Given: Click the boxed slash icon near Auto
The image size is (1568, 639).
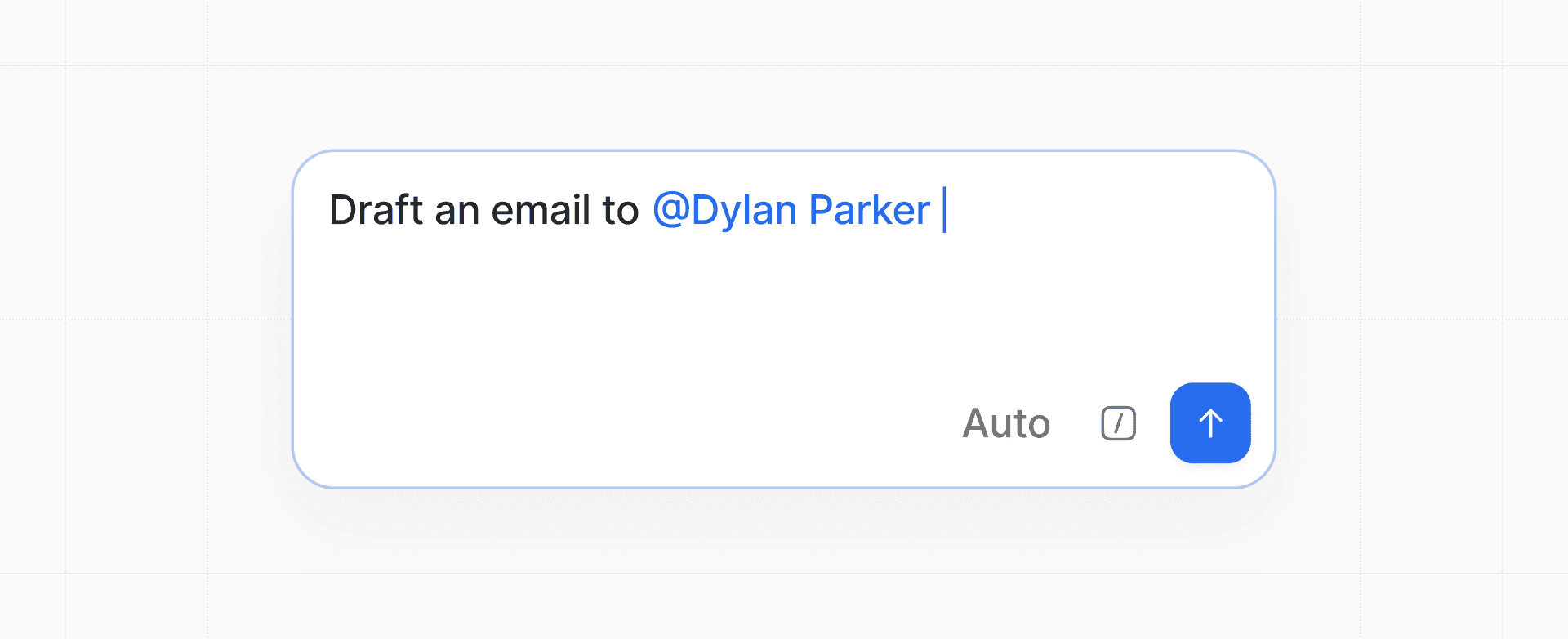Looking at the screenshot, I should 1117,423.
